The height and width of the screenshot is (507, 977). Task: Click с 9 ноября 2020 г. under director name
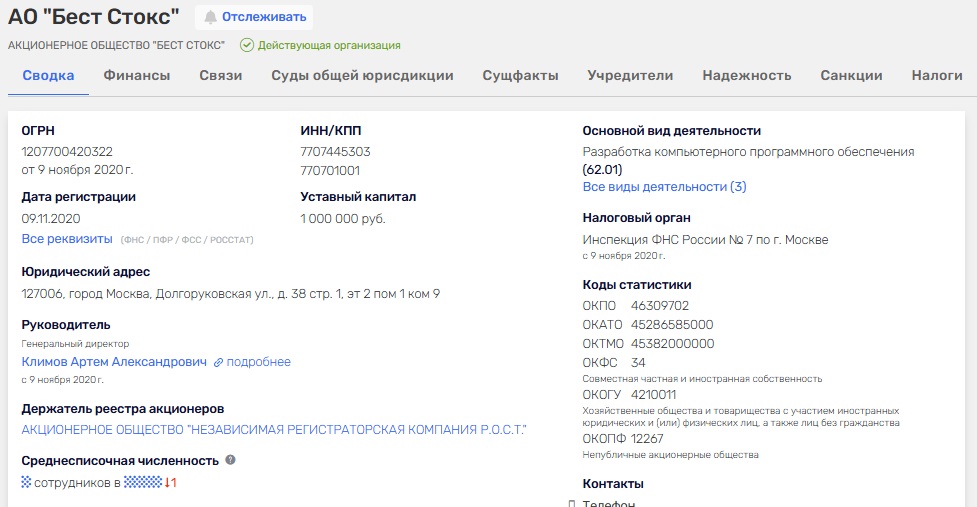click(x=62, y=379)
